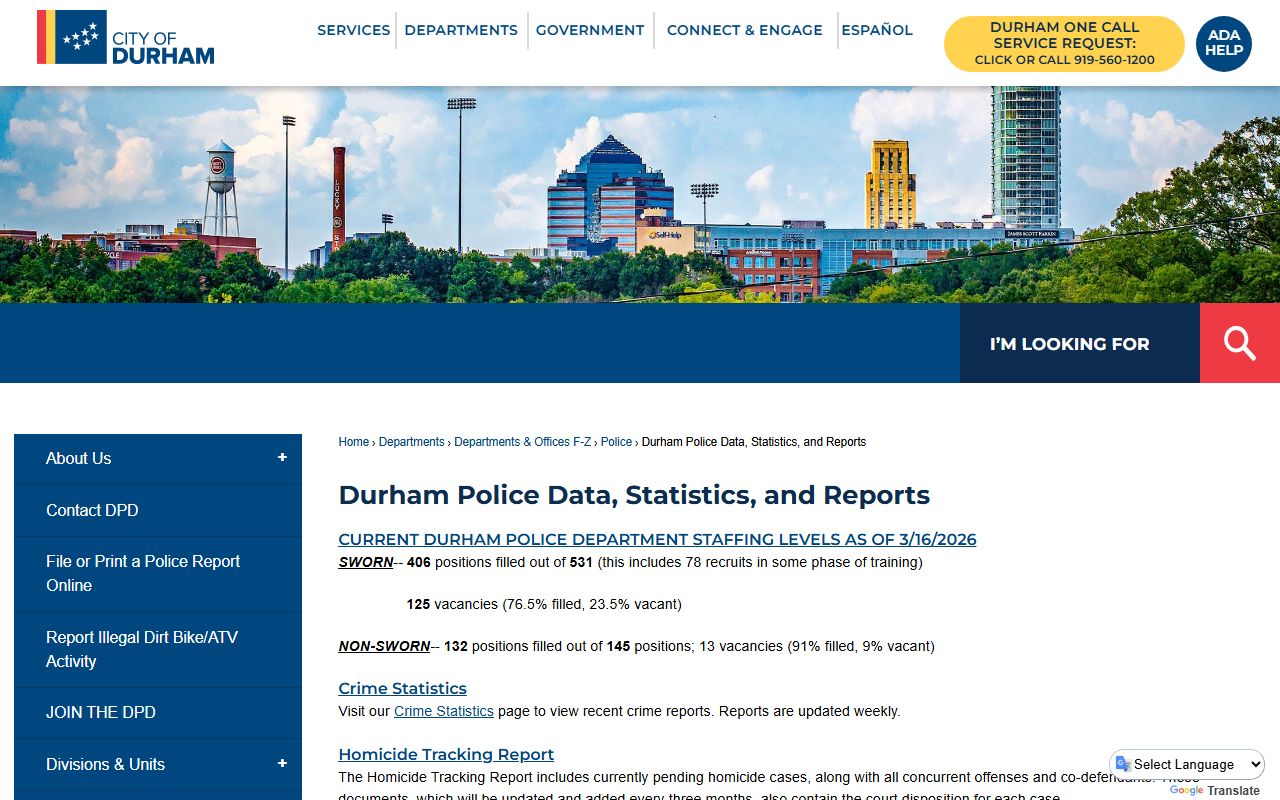Open the Services menu
The image size is (1280, 800).
point(354,30)
